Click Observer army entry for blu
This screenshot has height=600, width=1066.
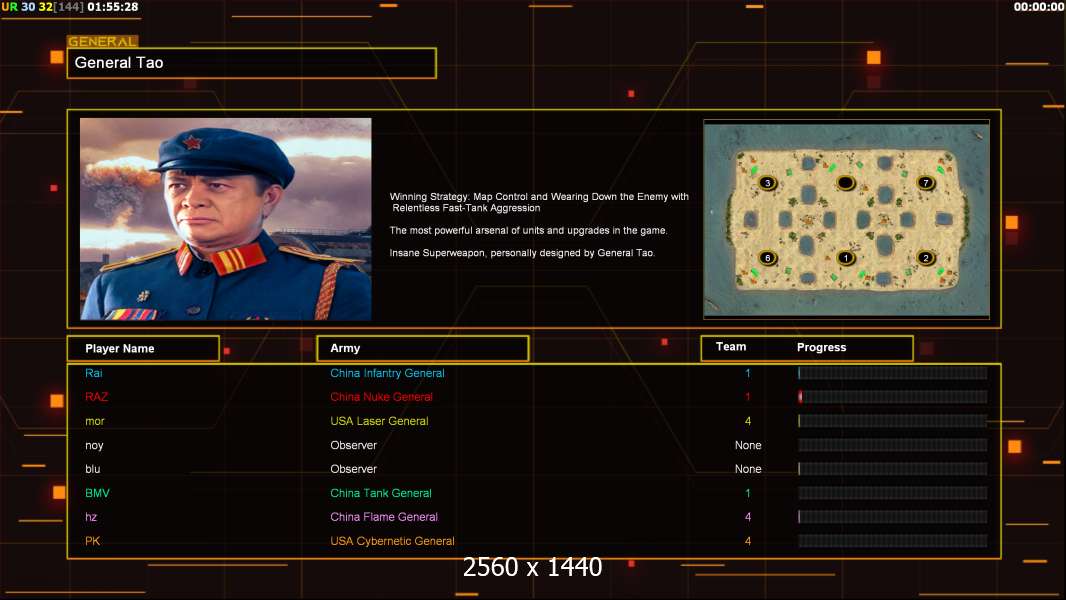[x=354, y=469]
